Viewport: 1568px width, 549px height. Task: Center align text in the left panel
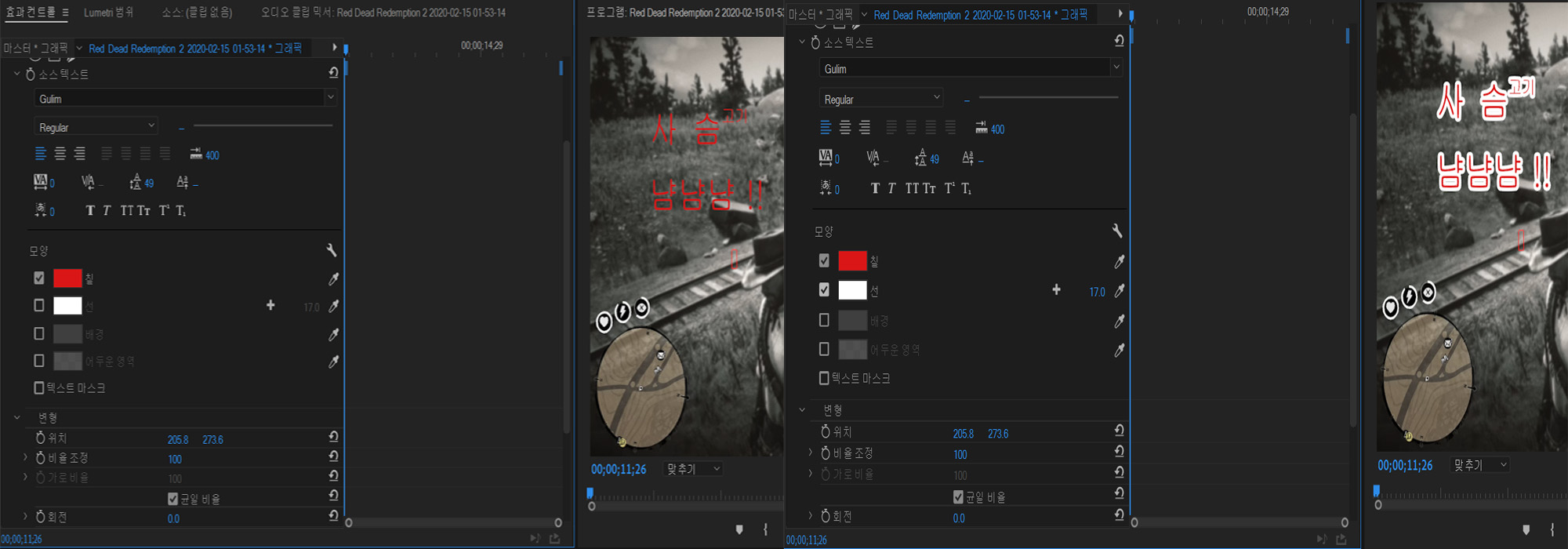60,154
